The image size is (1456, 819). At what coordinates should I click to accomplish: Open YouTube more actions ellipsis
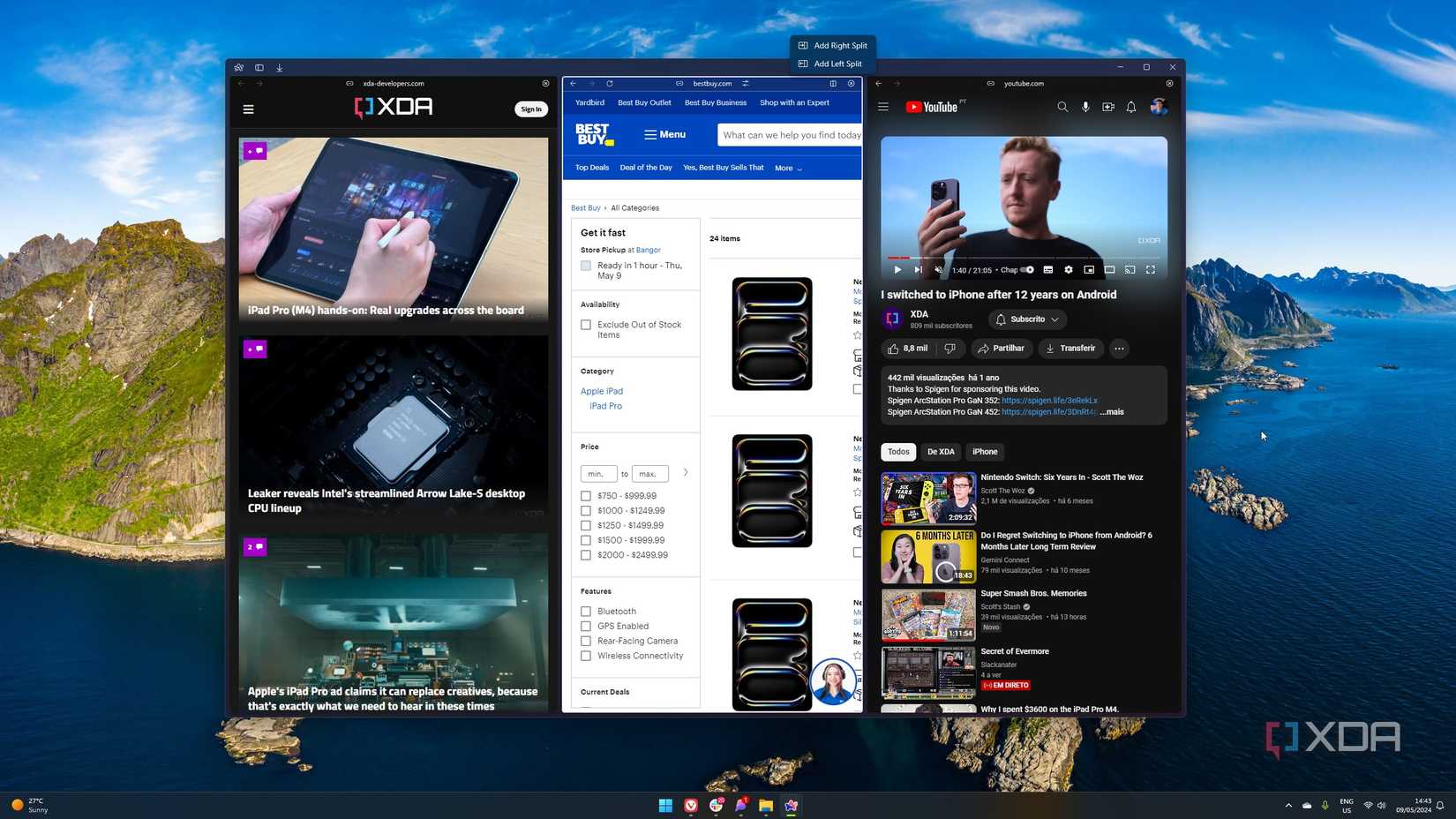pyautogui.click(x=1119, y=349)
